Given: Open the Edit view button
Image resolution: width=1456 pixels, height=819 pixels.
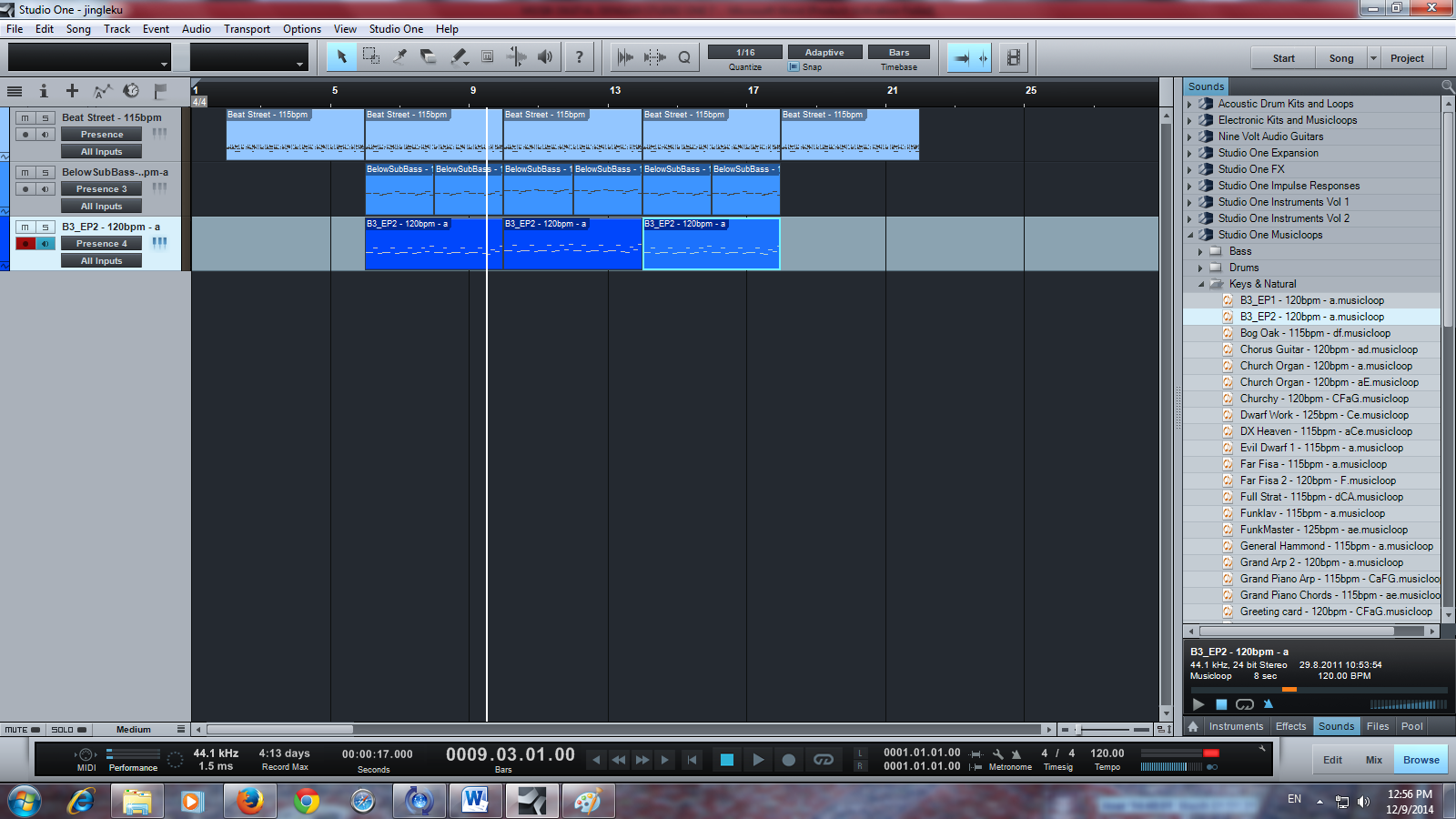Looking at the screenshot, I should point(1332,760).
